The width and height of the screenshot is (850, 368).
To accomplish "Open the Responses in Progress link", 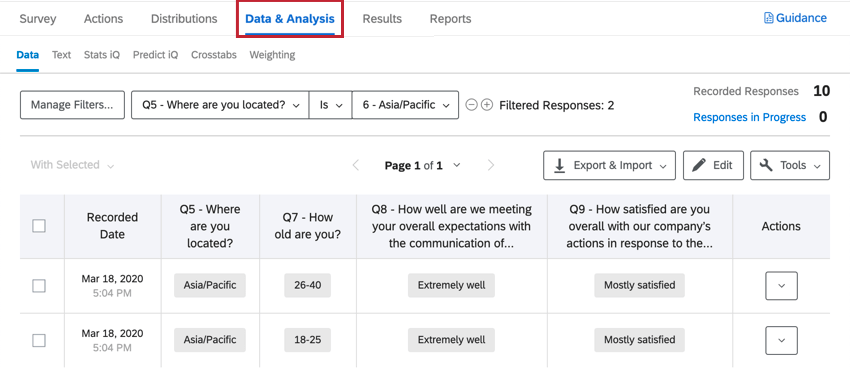I will [750, 117].
